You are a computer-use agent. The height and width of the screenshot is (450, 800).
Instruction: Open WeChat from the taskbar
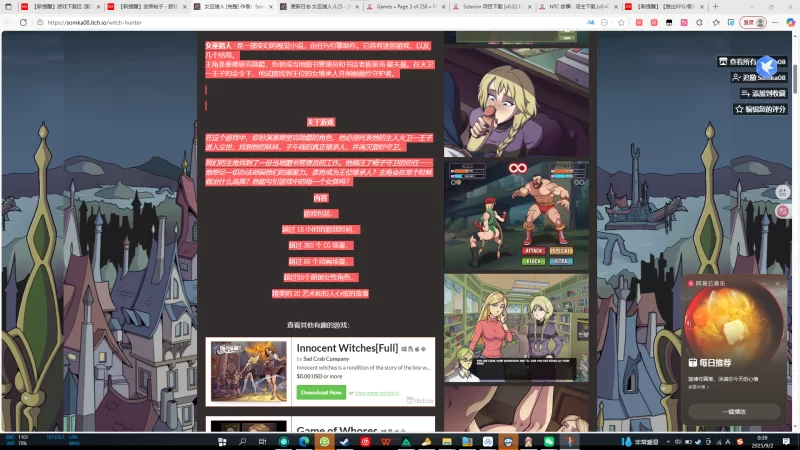(549, 442)
